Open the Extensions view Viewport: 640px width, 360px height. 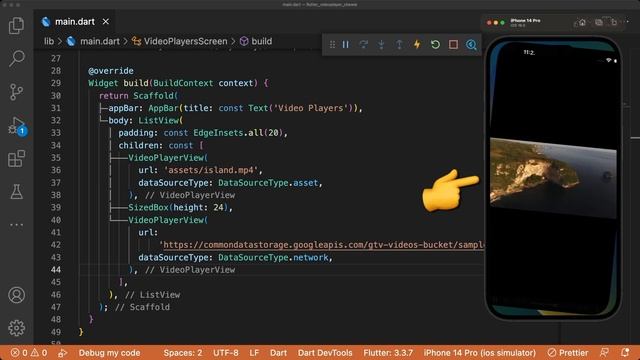click(x=16, y=158)
